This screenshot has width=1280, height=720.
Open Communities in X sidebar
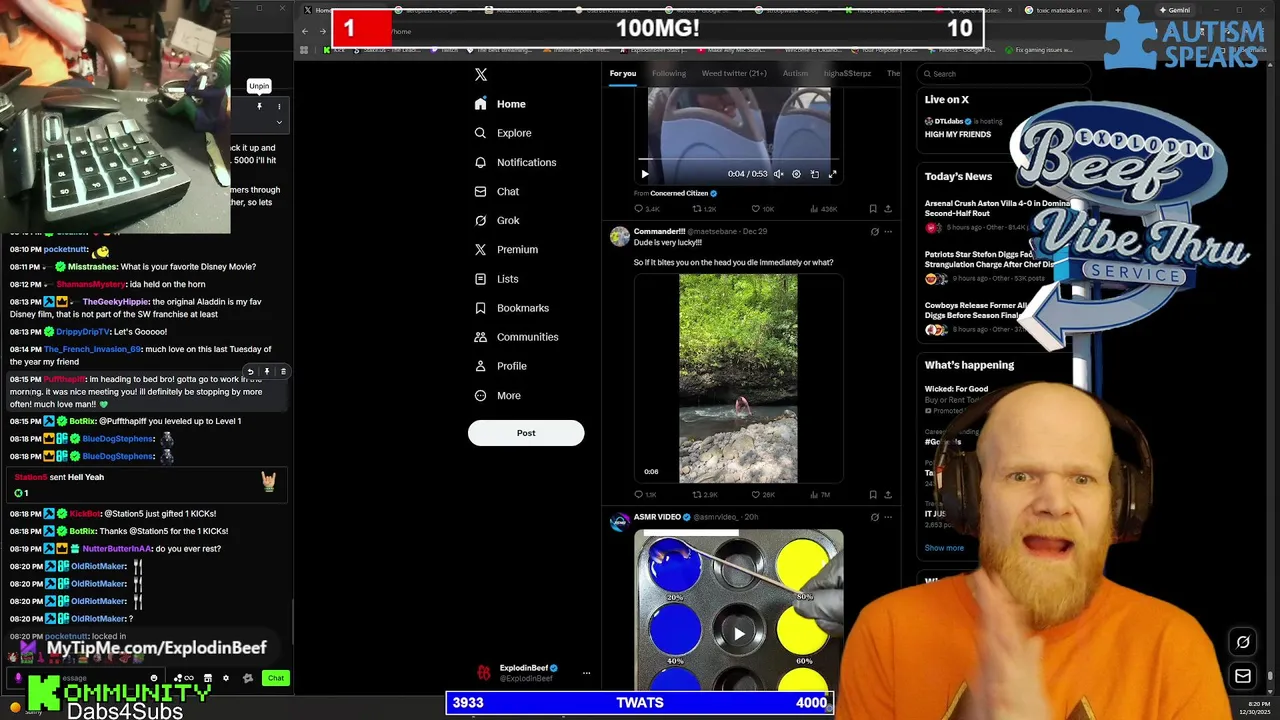[x=516, y=337]
